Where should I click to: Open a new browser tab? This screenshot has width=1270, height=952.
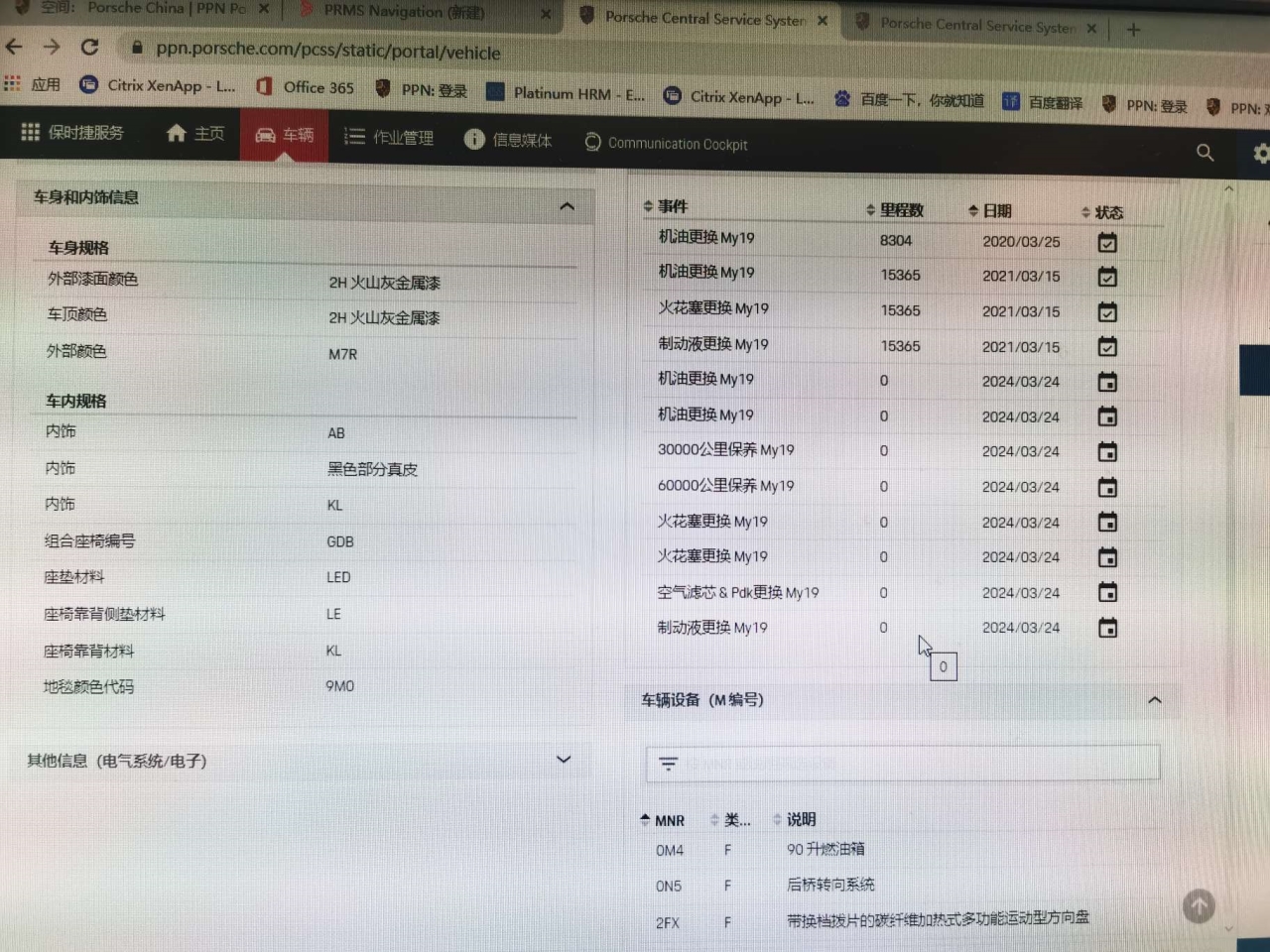[1133, 30]
